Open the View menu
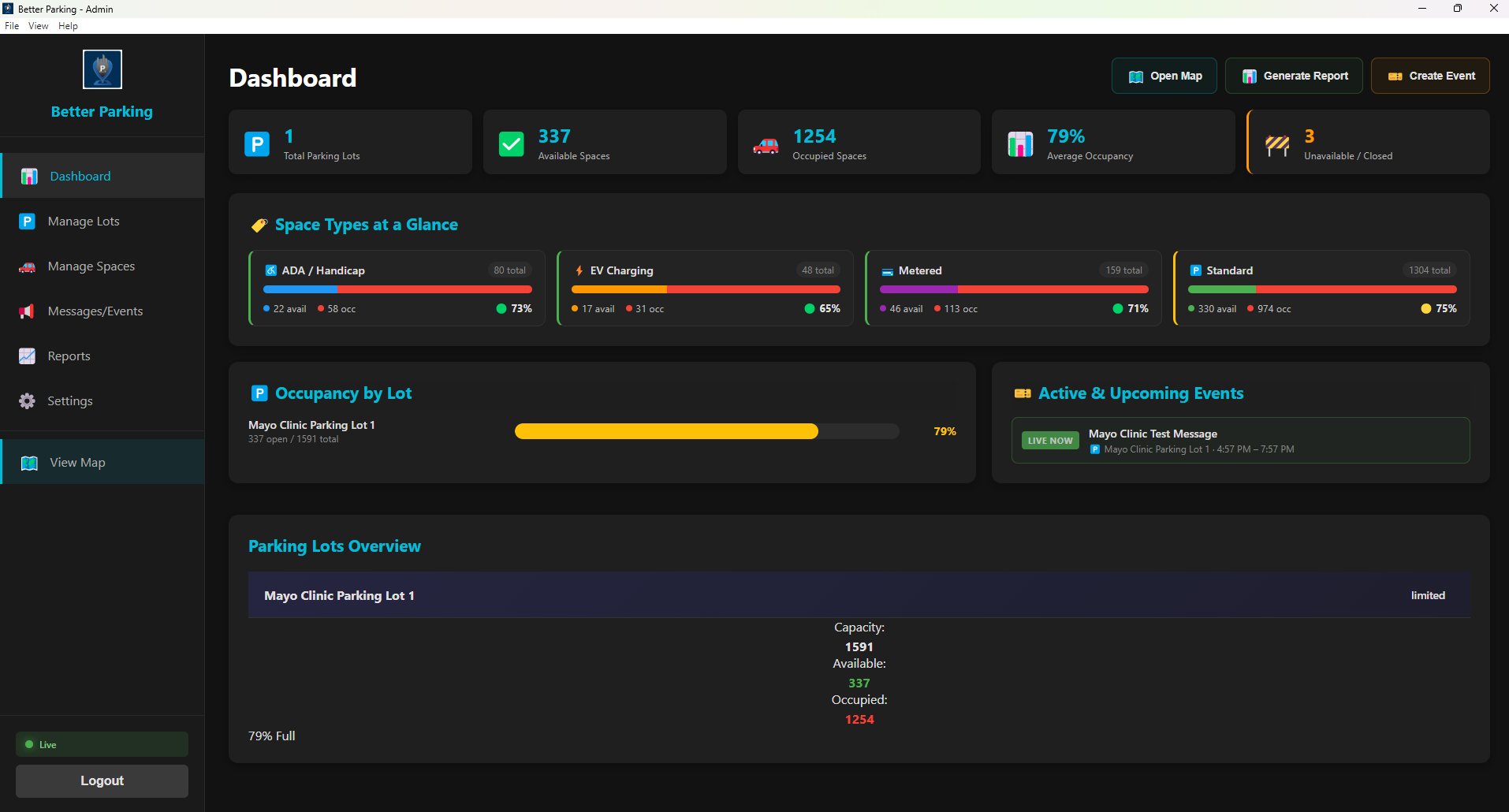This screenshot has width=1509, height=812. pyautogui.click(x=38, y=25)
